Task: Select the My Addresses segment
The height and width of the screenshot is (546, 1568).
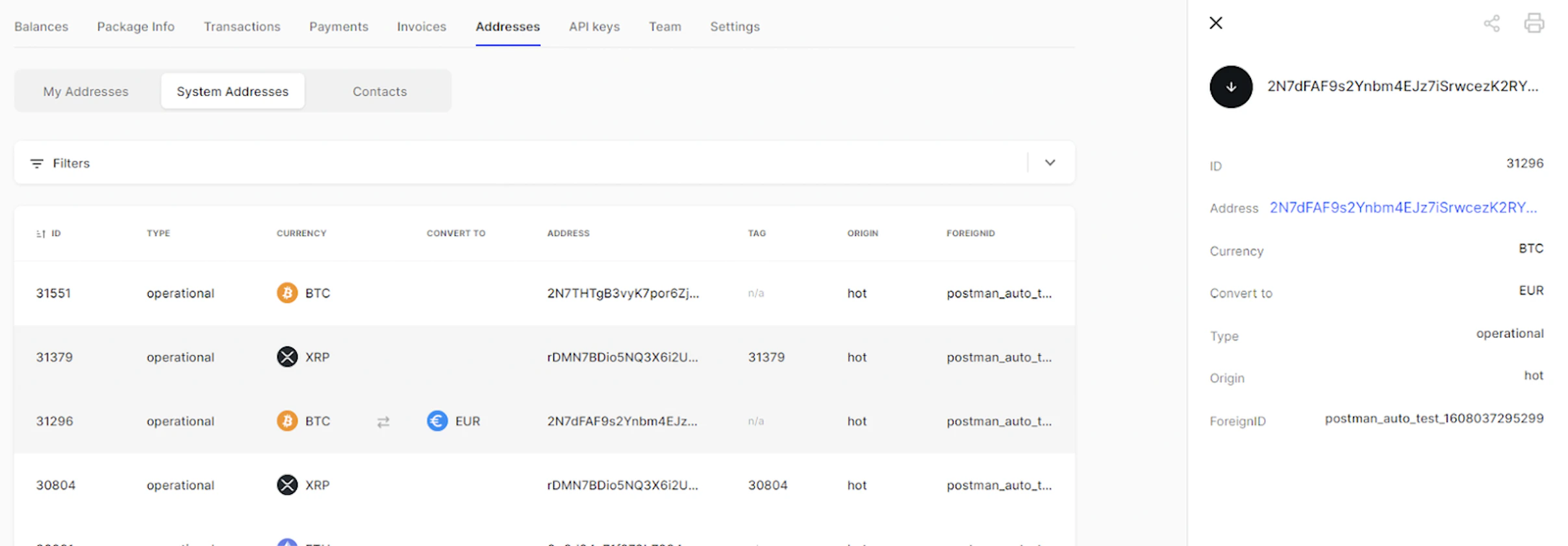Action: click(x=86, y=92)
